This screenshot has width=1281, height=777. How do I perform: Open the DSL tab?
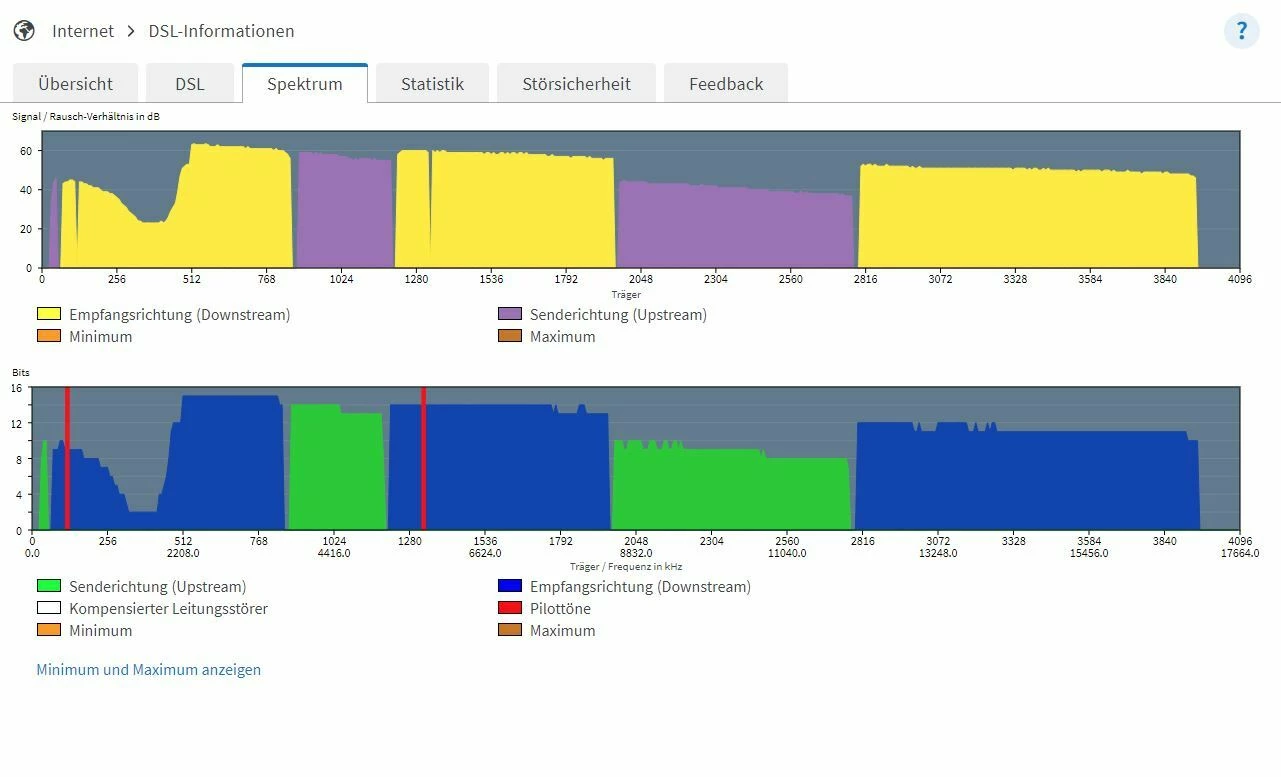click(190, 84)
